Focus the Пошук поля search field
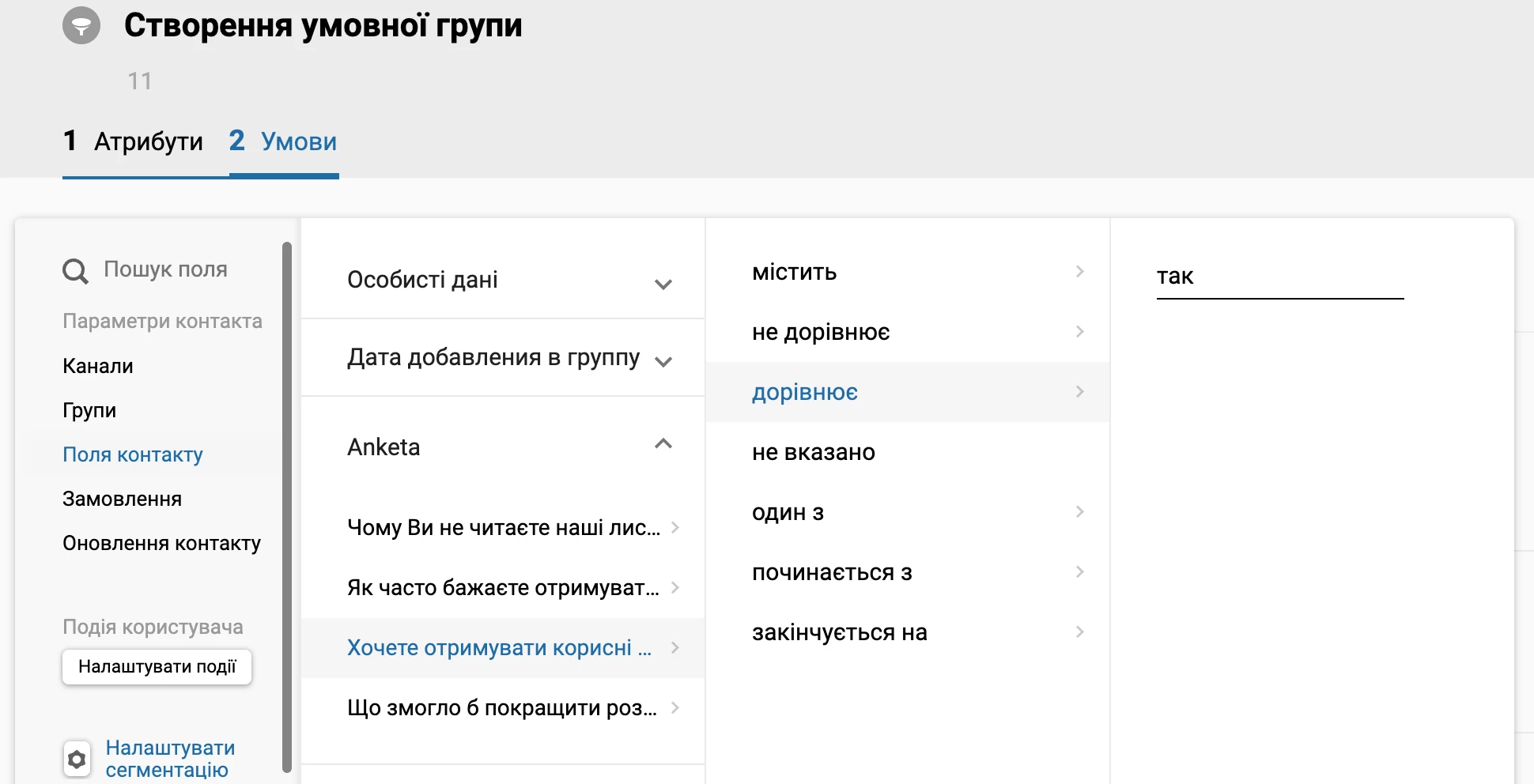This screenshot has height=784, width=1534. click(x=165, y=269)
